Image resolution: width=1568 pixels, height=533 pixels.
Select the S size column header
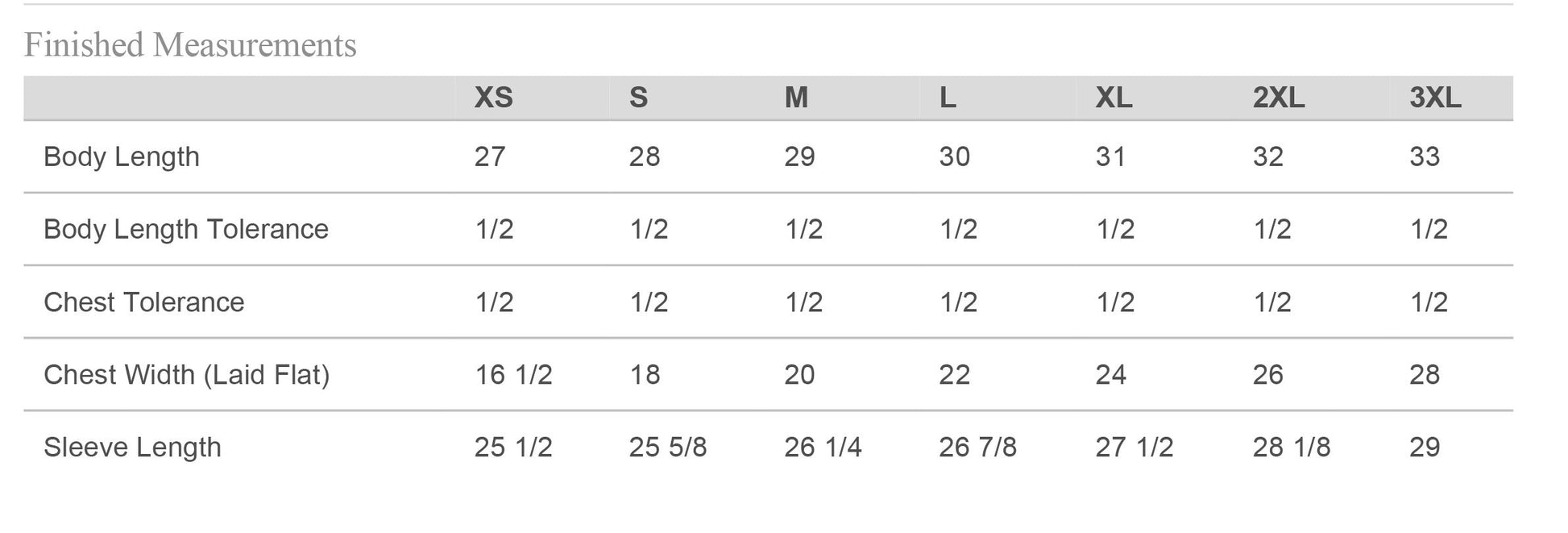click(638, 98)
